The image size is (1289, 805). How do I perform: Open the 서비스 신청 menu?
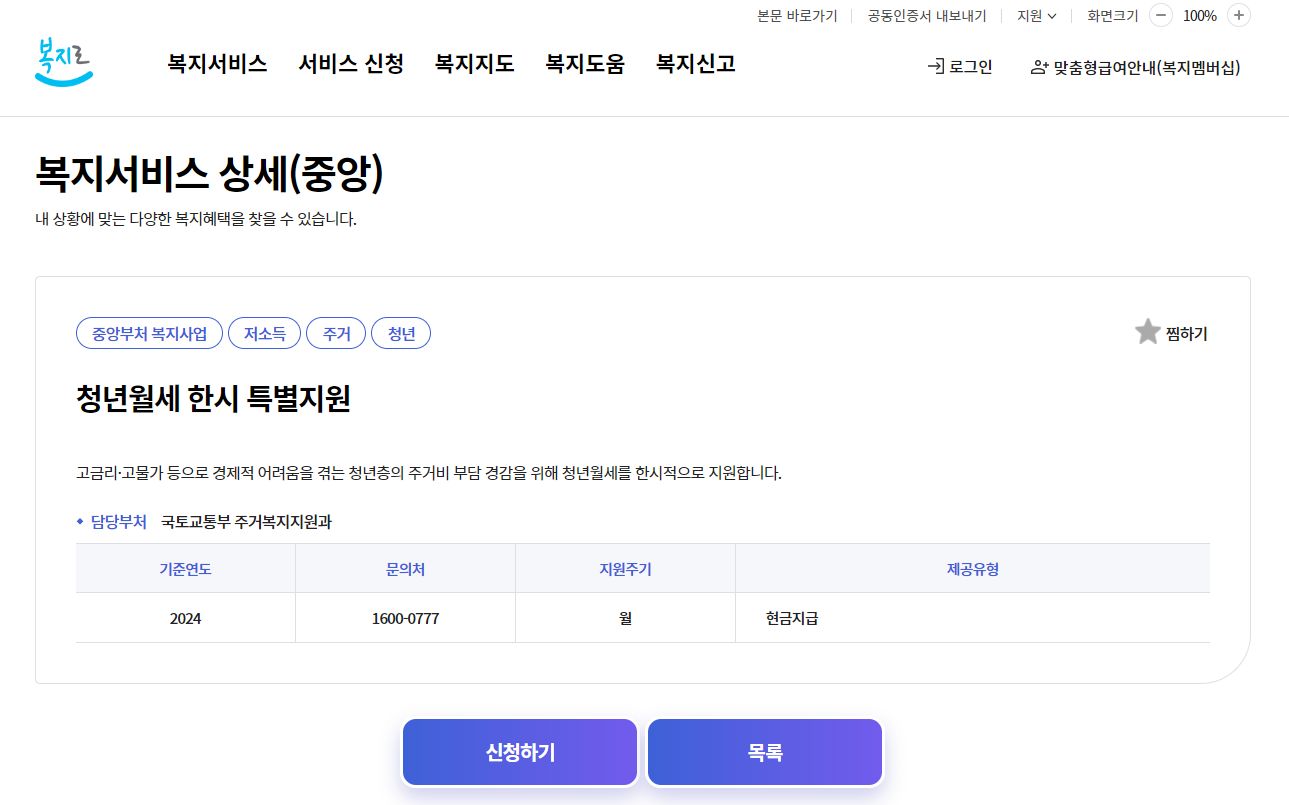(x=351, y=63)
